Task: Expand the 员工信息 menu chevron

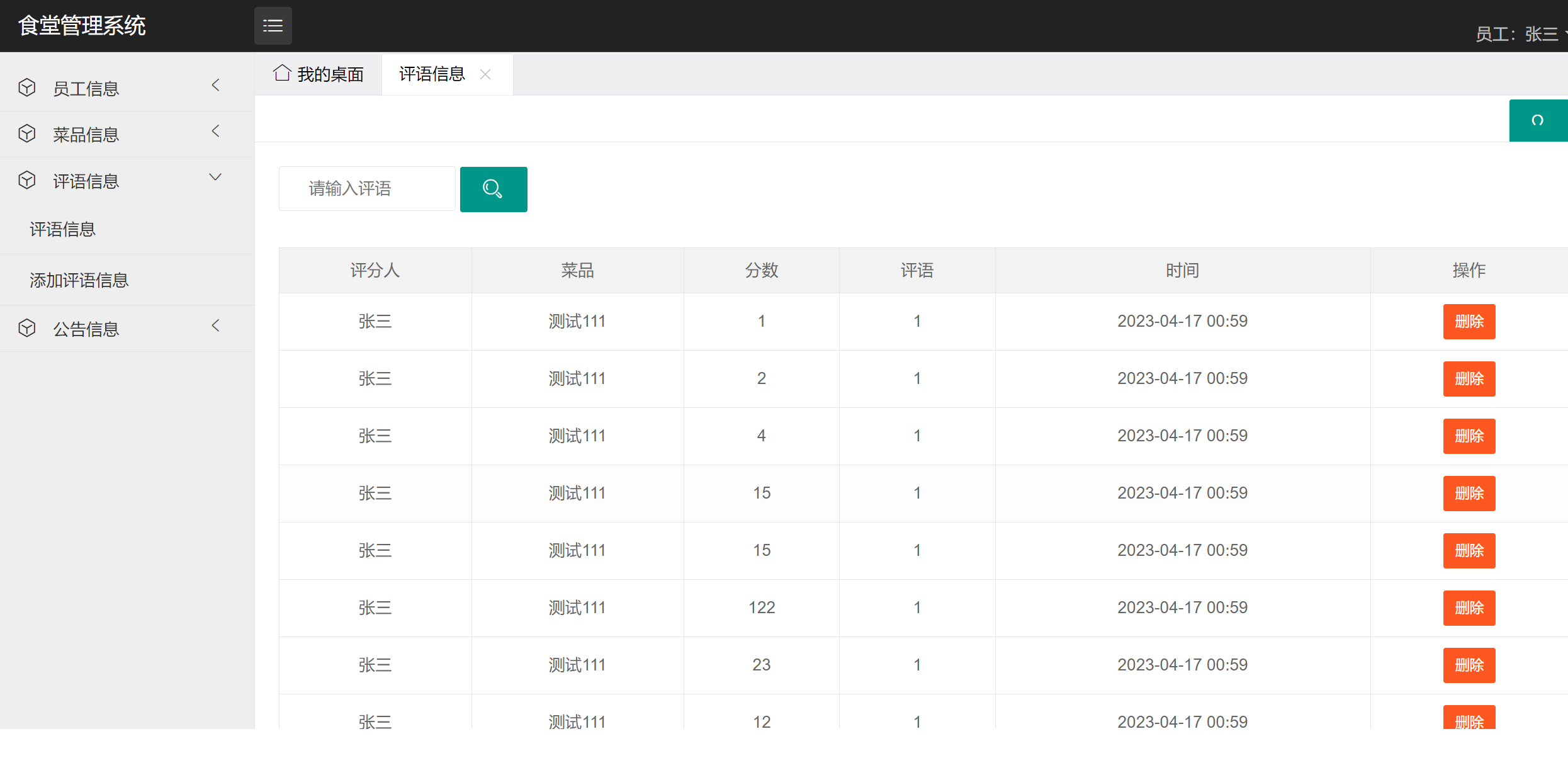Action: click(x=216, y=86)
